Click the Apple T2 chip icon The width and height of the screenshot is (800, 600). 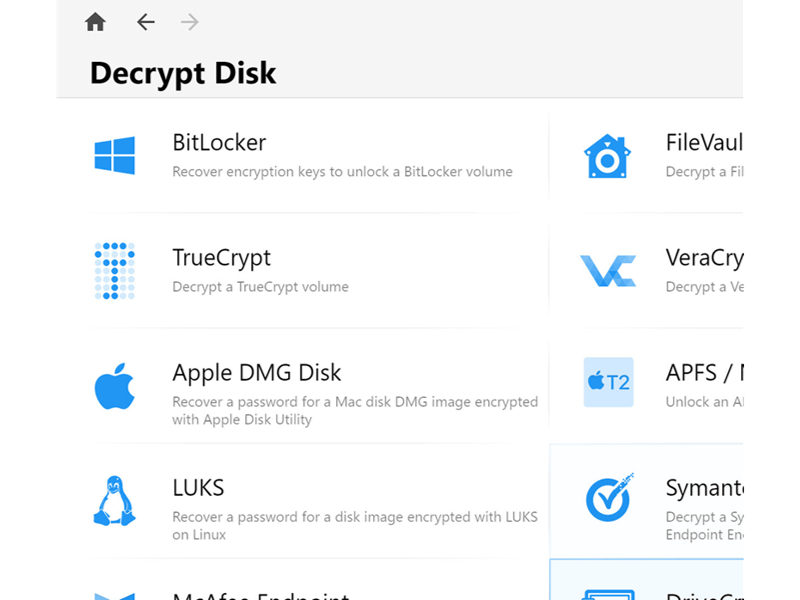click(609, 382)
